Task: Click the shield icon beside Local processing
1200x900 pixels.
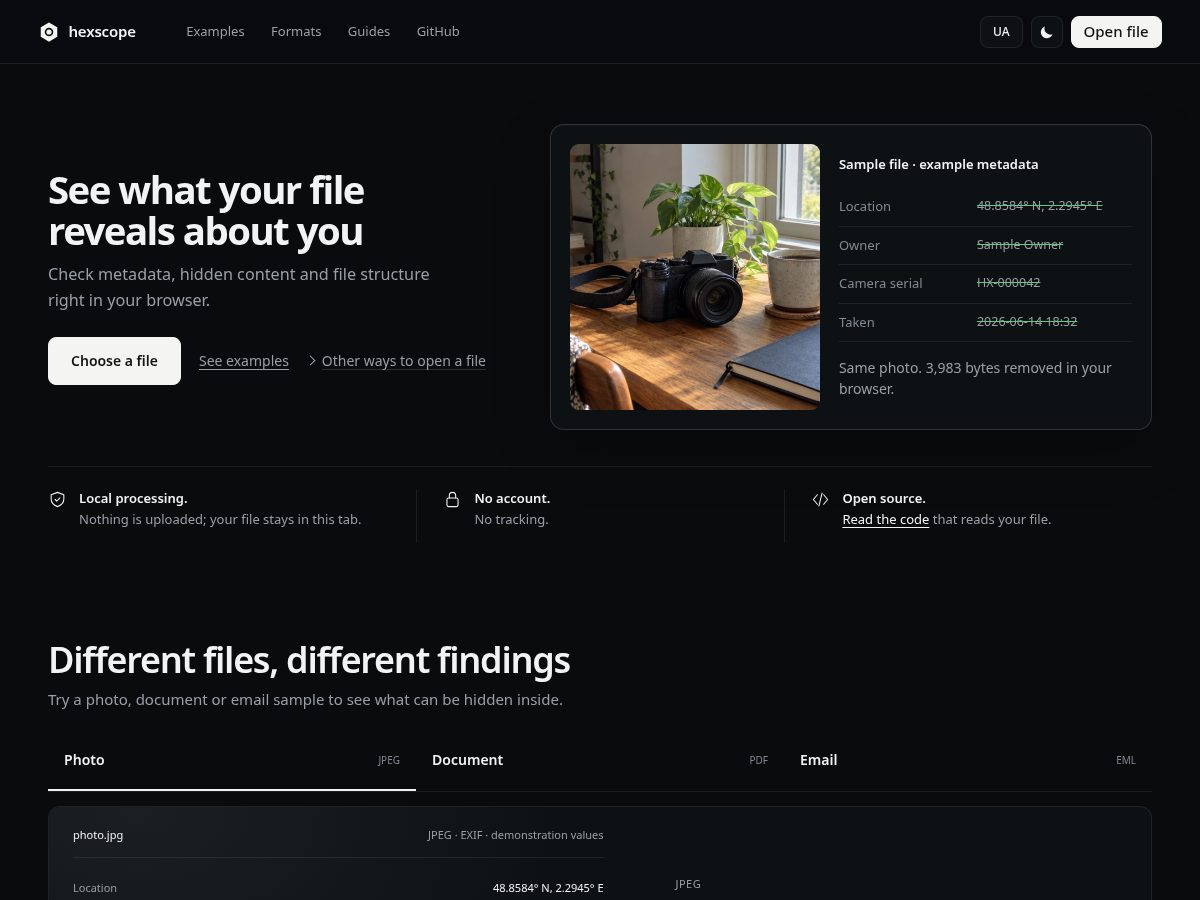Action: coord(58,499)
